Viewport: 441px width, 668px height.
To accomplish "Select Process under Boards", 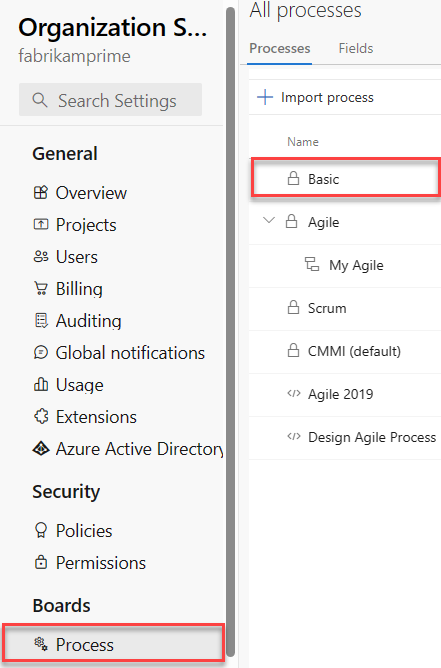I will 113,644.
